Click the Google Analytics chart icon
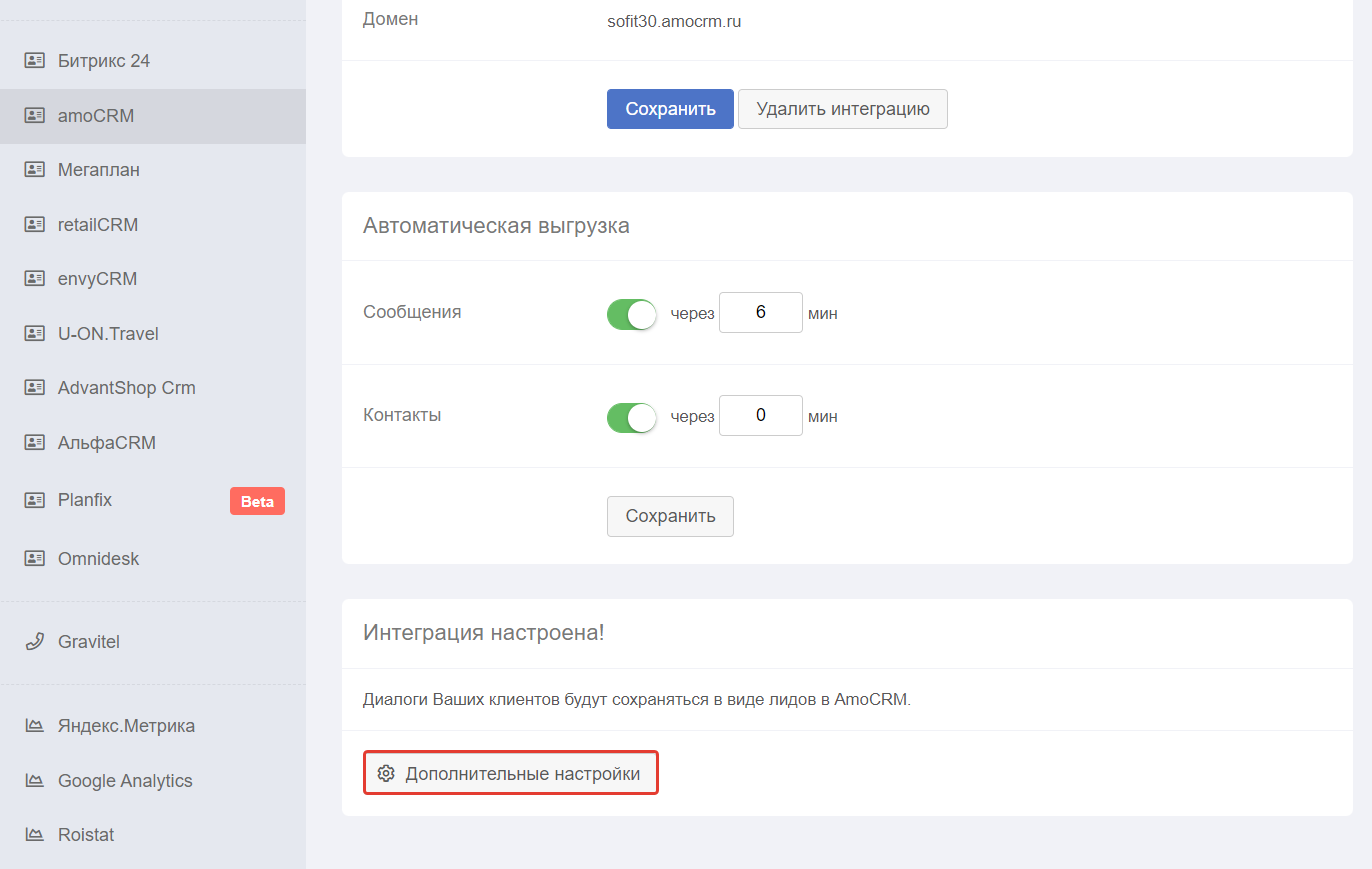1372x869 pixels. [35, 781]
